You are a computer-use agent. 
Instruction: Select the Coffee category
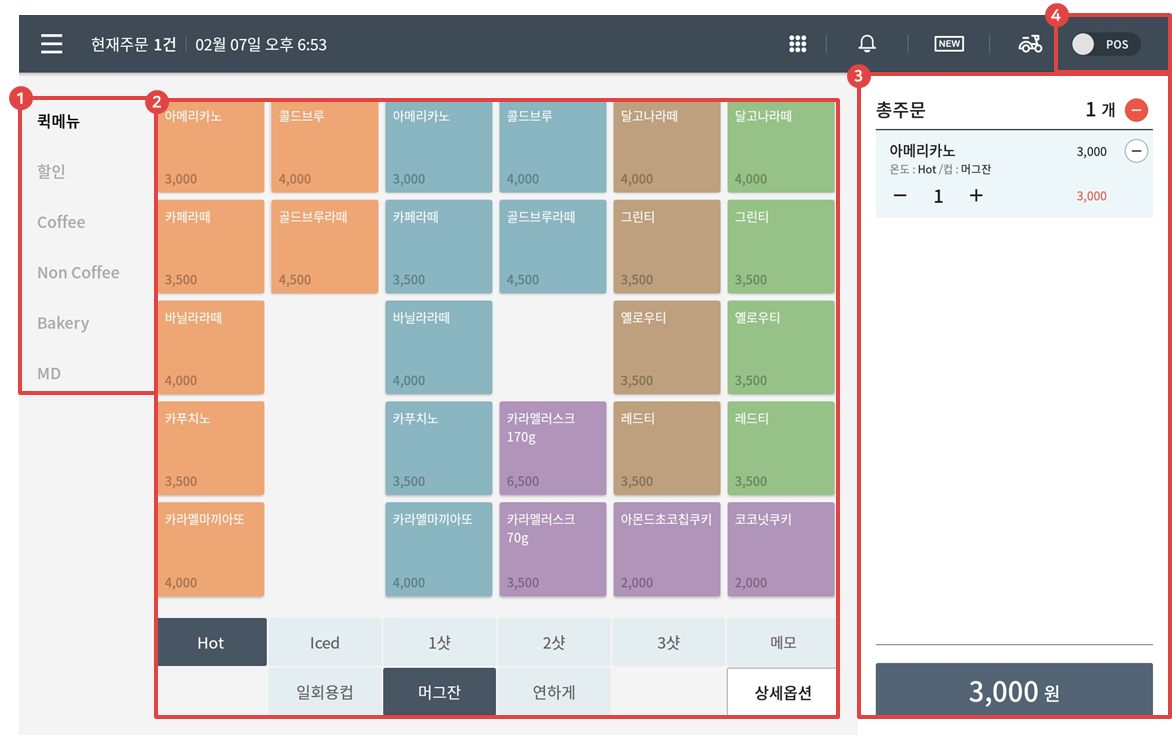[x=61, y=222]
